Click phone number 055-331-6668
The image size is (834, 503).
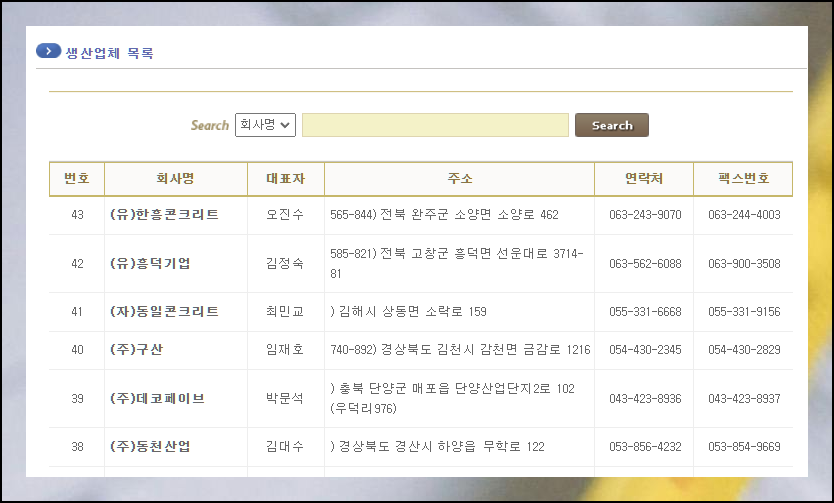[645, 311]
